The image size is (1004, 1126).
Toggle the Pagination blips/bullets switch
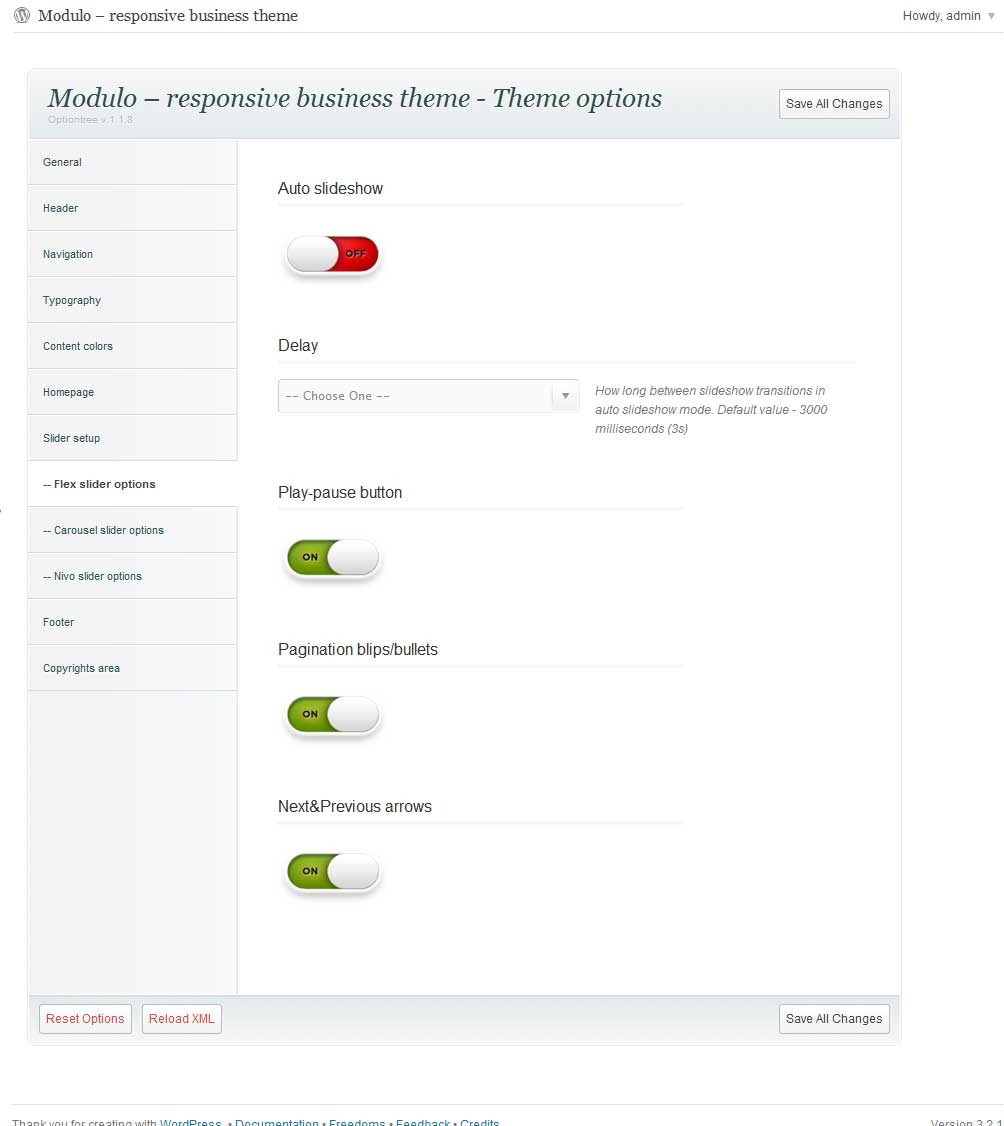333,715
